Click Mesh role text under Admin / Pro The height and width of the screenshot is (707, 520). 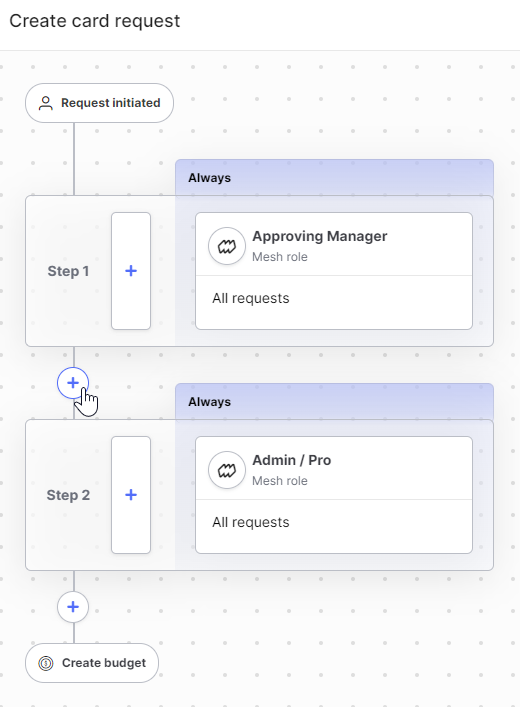(280, 481)
